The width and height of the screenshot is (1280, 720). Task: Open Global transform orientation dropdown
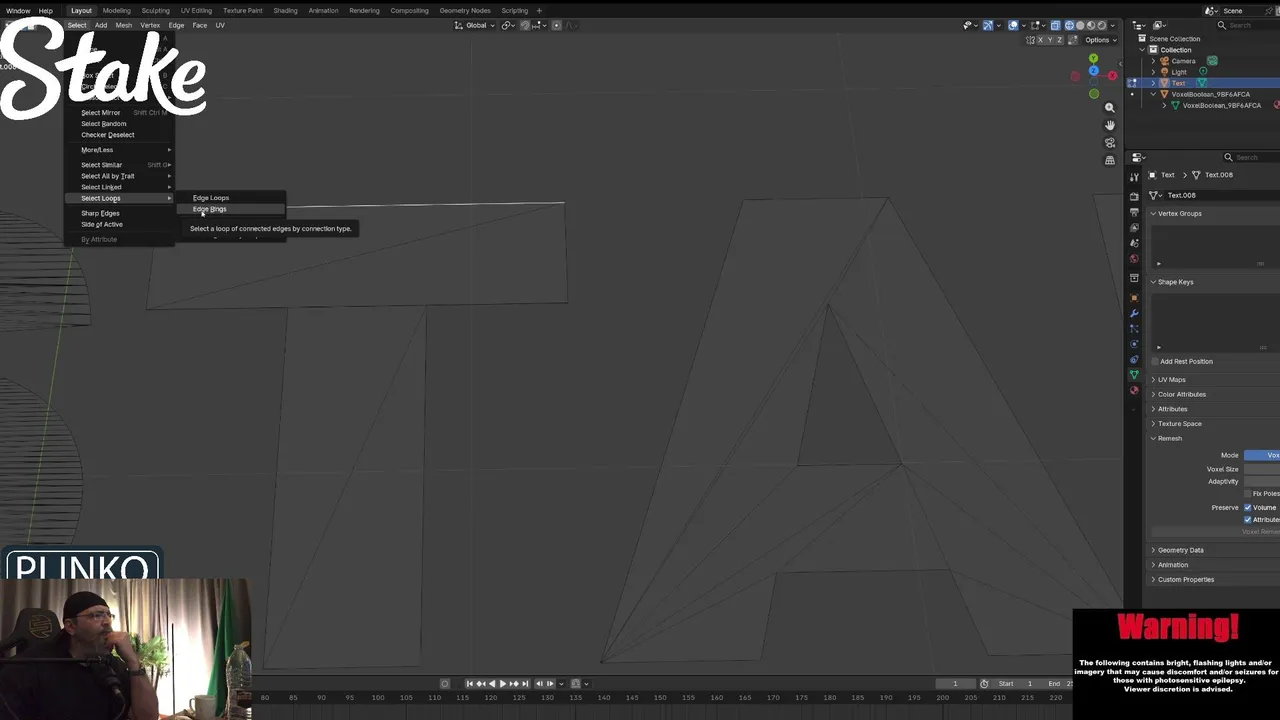(475, 25)
